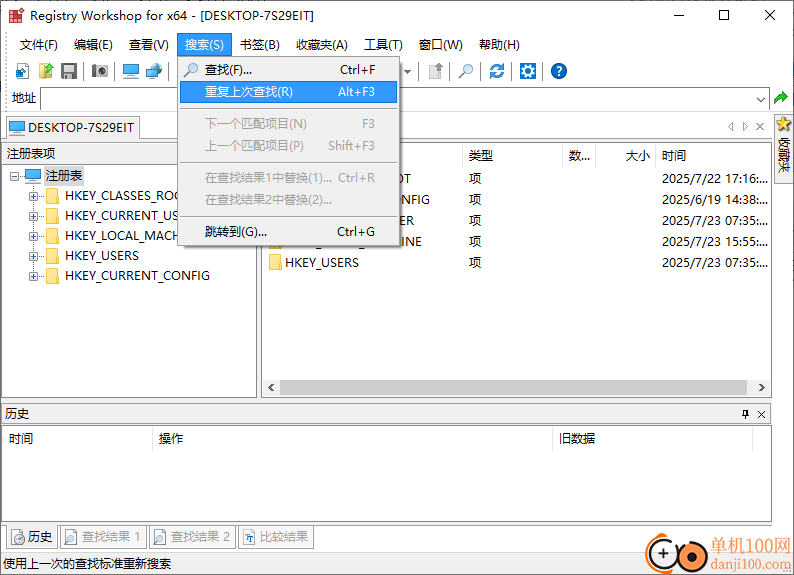
Task: Select HKEY_USERS in the left tree
Action: click(102, 256)
